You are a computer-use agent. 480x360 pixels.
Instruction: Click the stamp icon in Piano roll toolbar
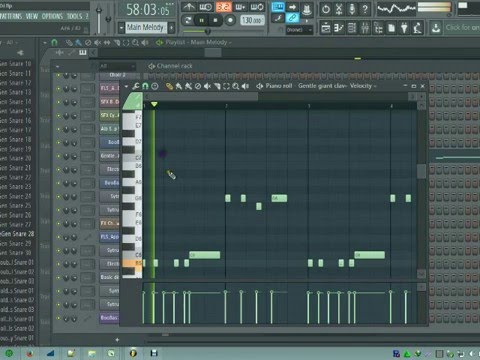point(155,86)
